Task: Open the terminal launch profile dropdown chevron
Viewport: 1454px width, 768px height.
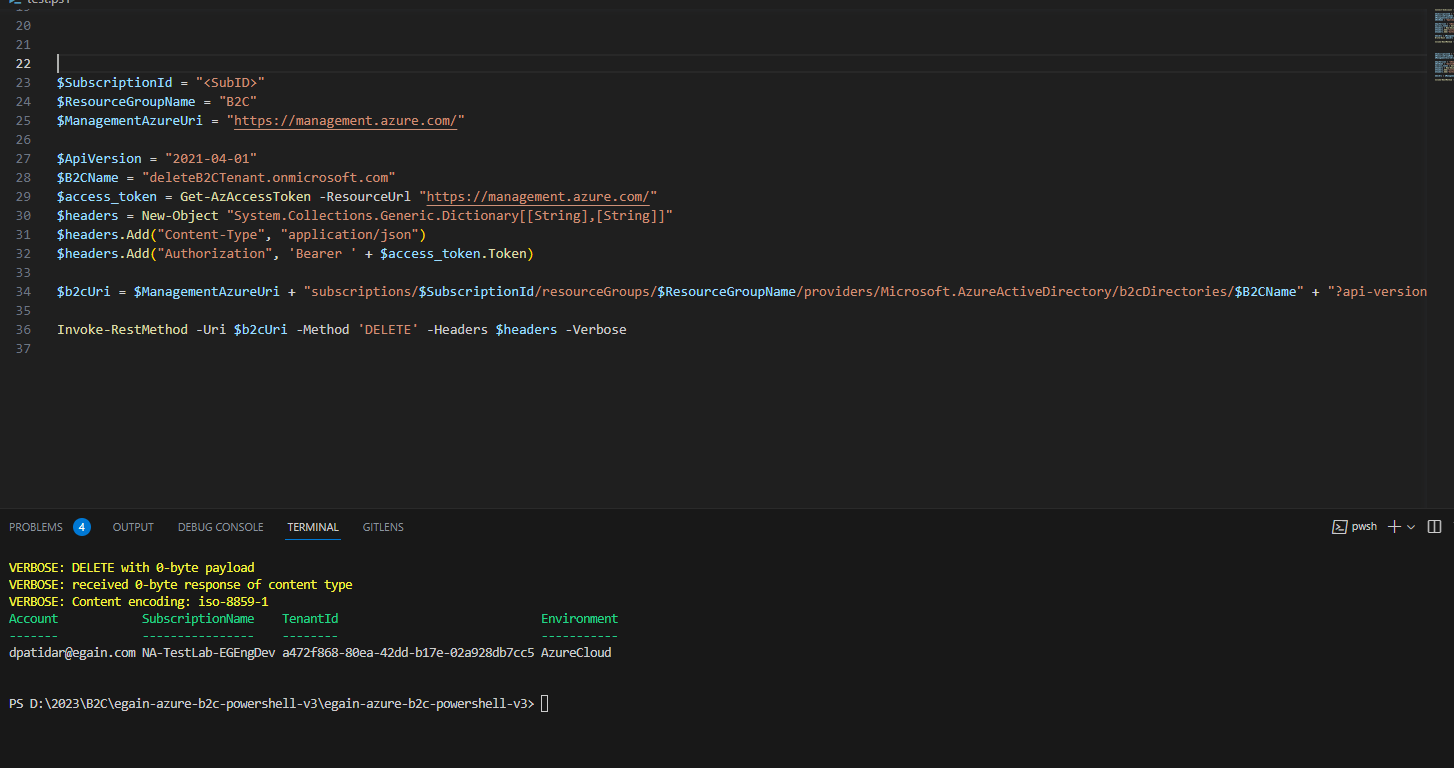Action: [x=1411, y=527]
